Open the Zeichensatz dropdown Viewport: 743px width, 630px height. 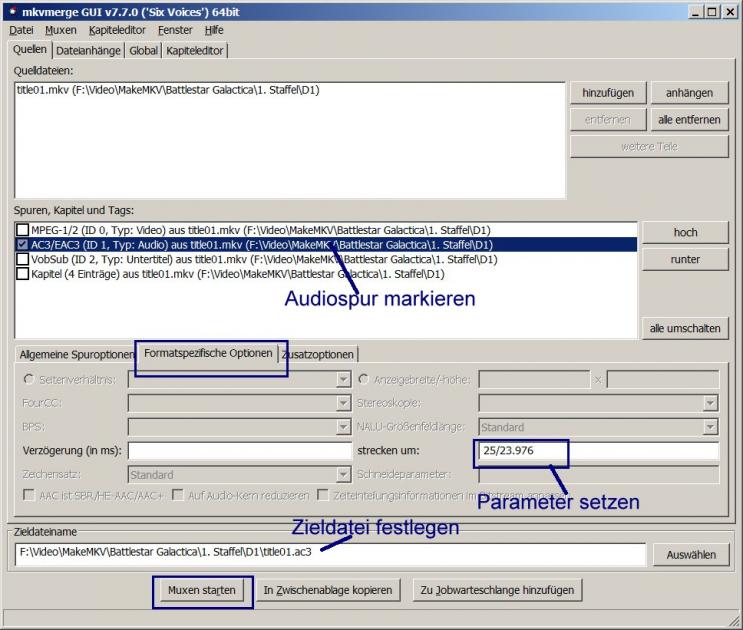[x=344, y=474]
